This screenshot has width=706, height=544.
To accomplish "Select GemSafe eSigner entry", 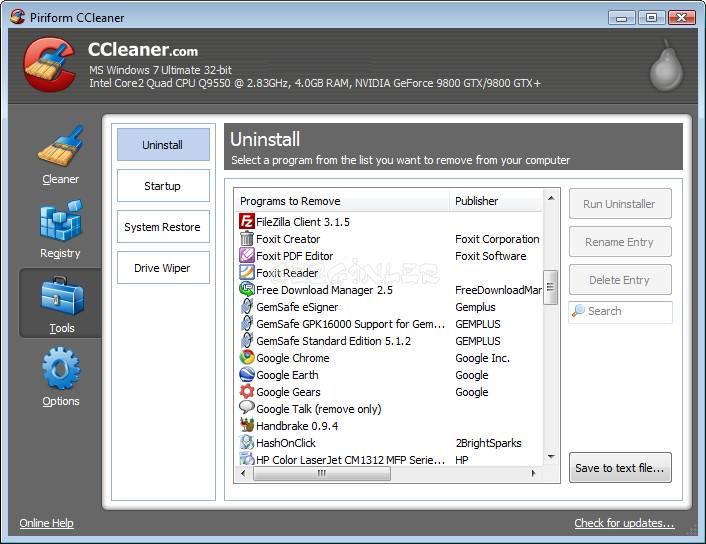I will click(297, 307).
